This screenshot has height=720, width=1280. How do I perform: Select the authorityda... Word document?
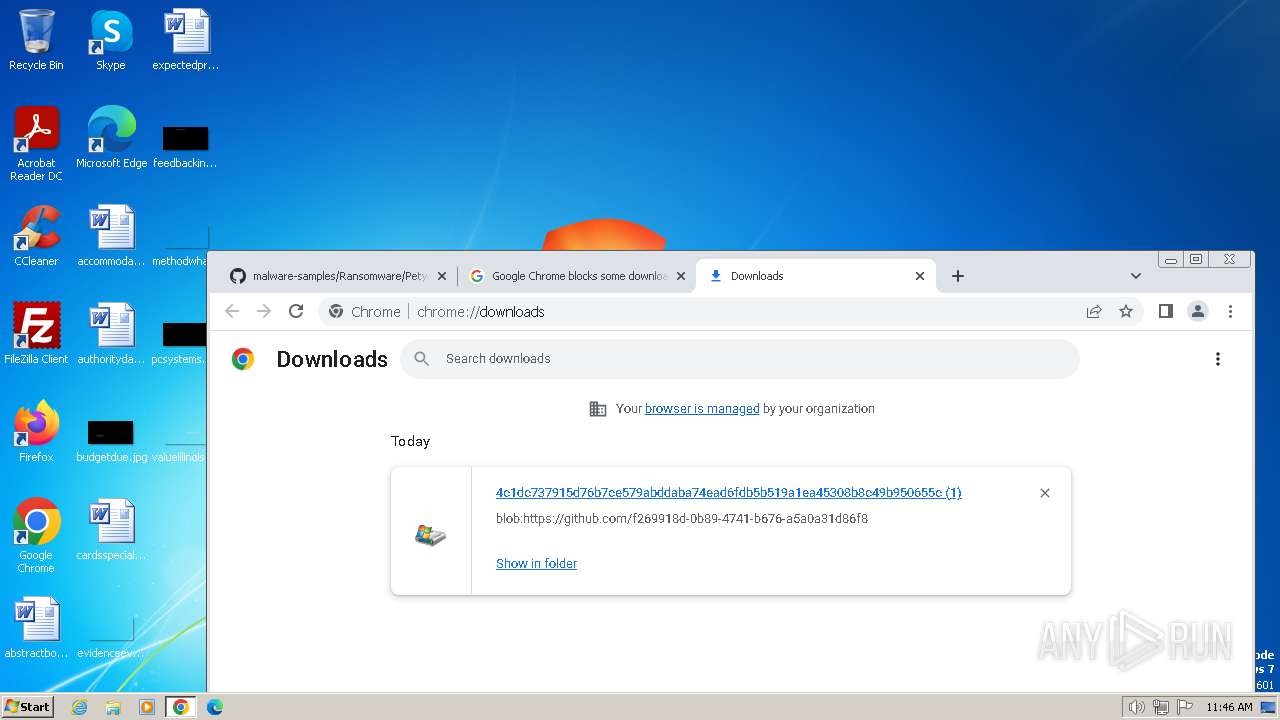111,333
